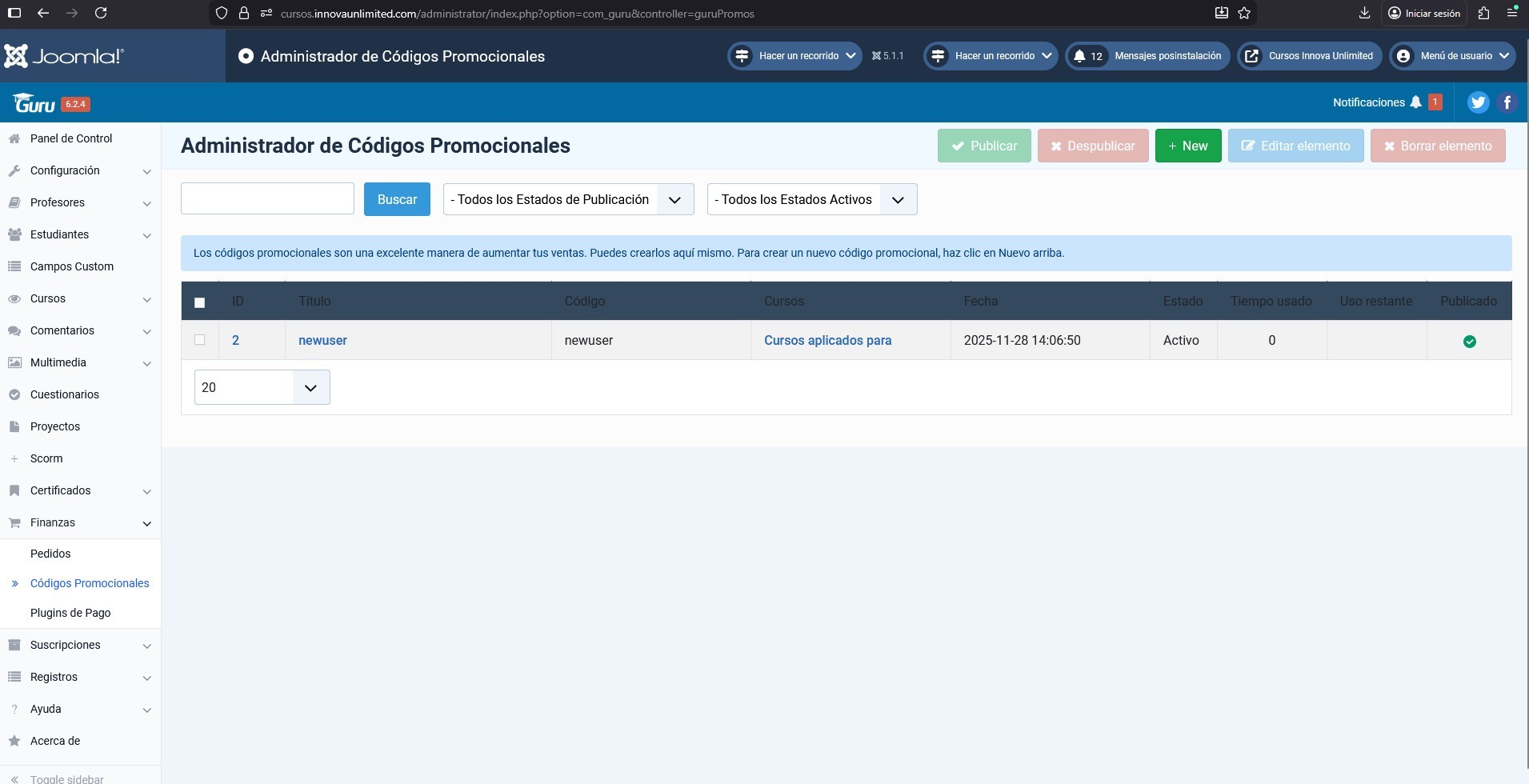This screenshot has height=784, width=1529.
Task: Open the browser sidebar panel icon
Action: (14, 13)
